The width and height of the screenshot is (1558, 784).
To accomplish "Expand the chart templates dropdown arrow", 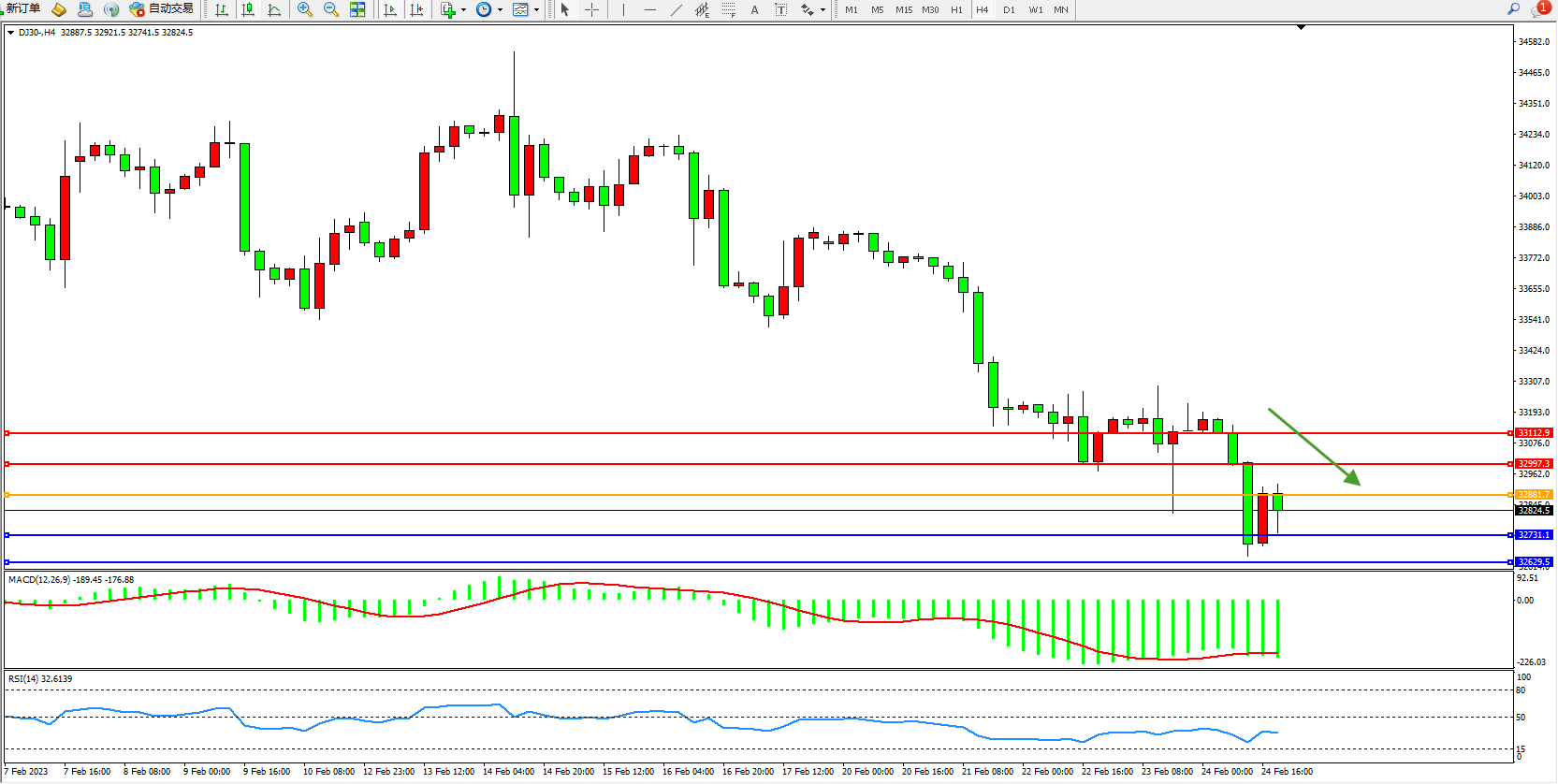I will (x=536, y=10).
